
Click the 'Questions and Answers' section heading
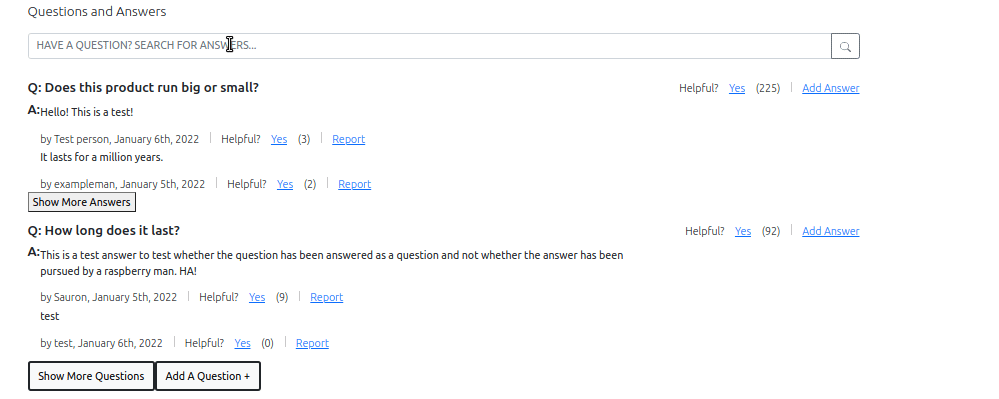(x=97, y=11)
